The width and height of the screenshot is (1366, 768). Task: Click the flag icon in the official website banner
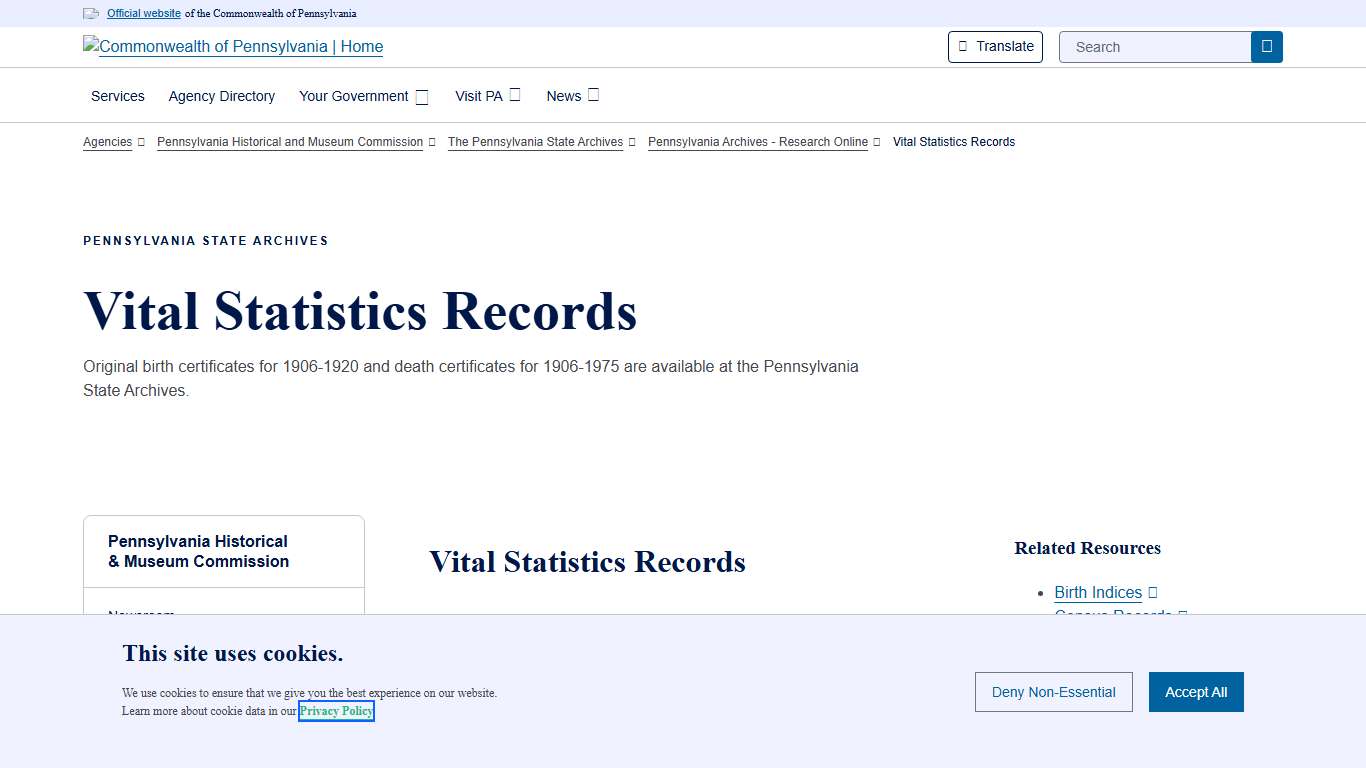click(90, 13)
